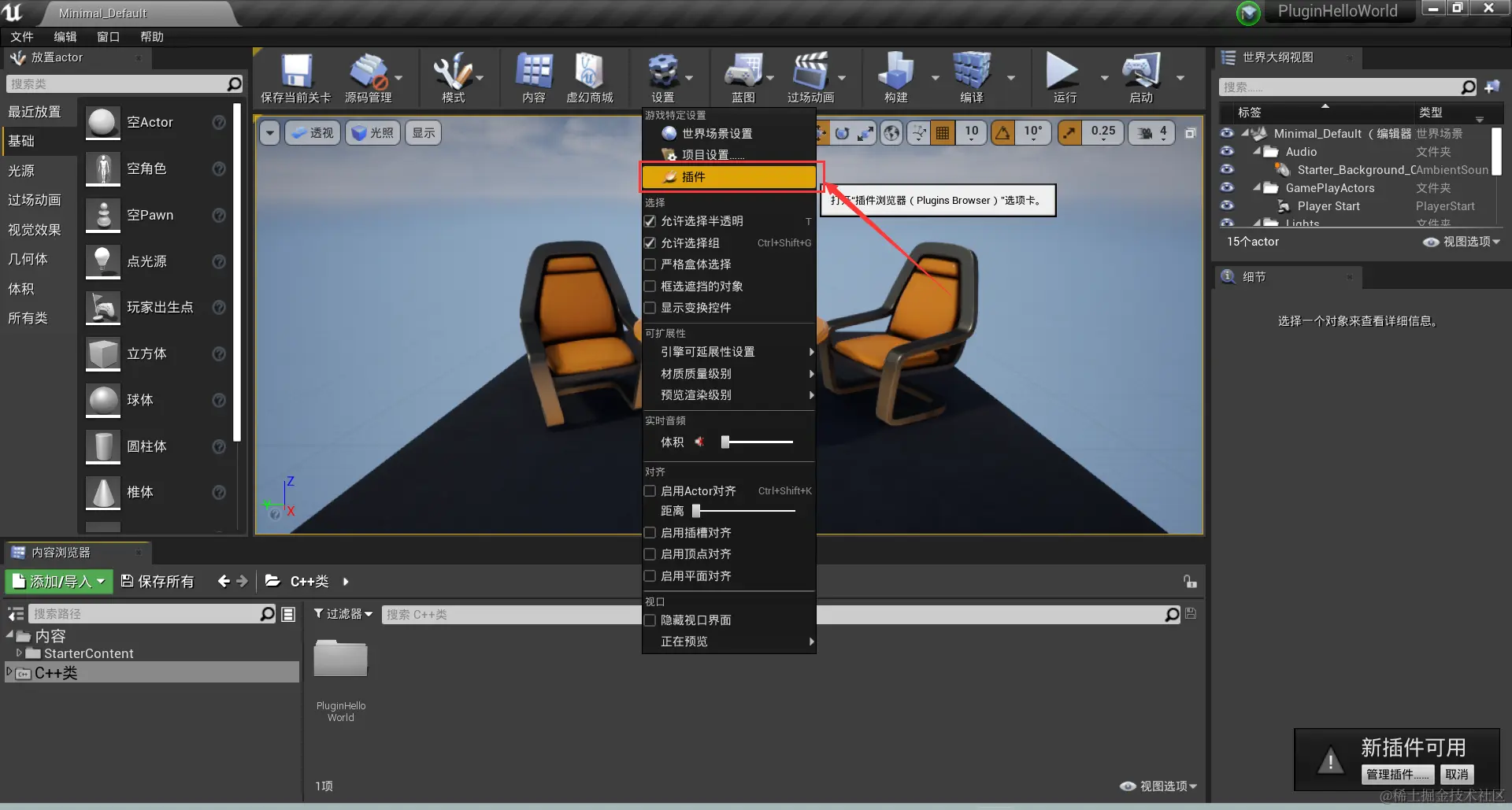
Task: Toggle the viewport rotation snap triangle icon
Action: tap(1002, 133)
